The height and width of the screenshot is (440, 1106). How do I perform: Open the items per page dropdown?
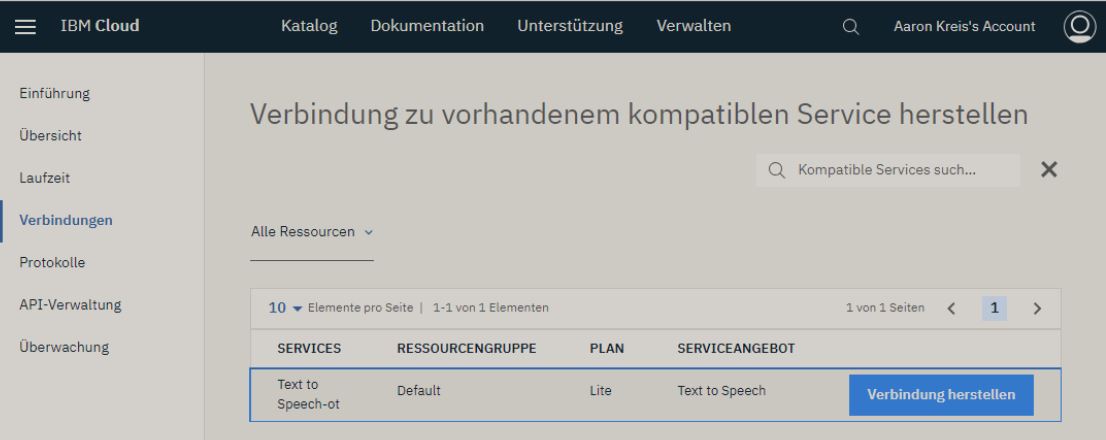[x=286, y=308]
